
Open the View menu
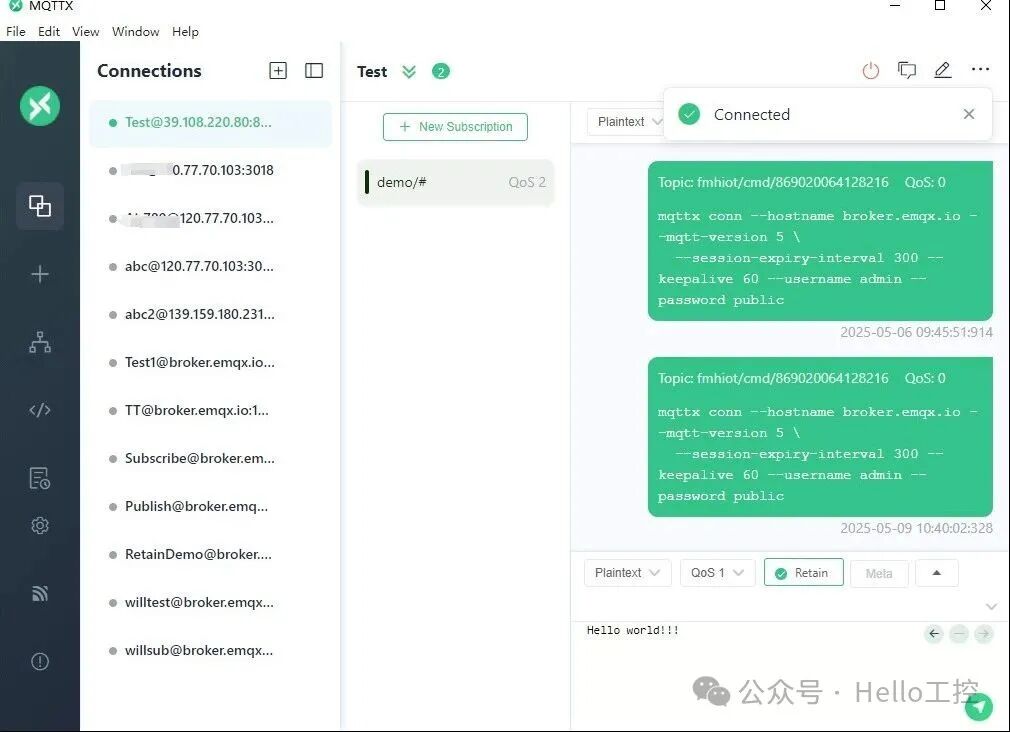(86, 32)
